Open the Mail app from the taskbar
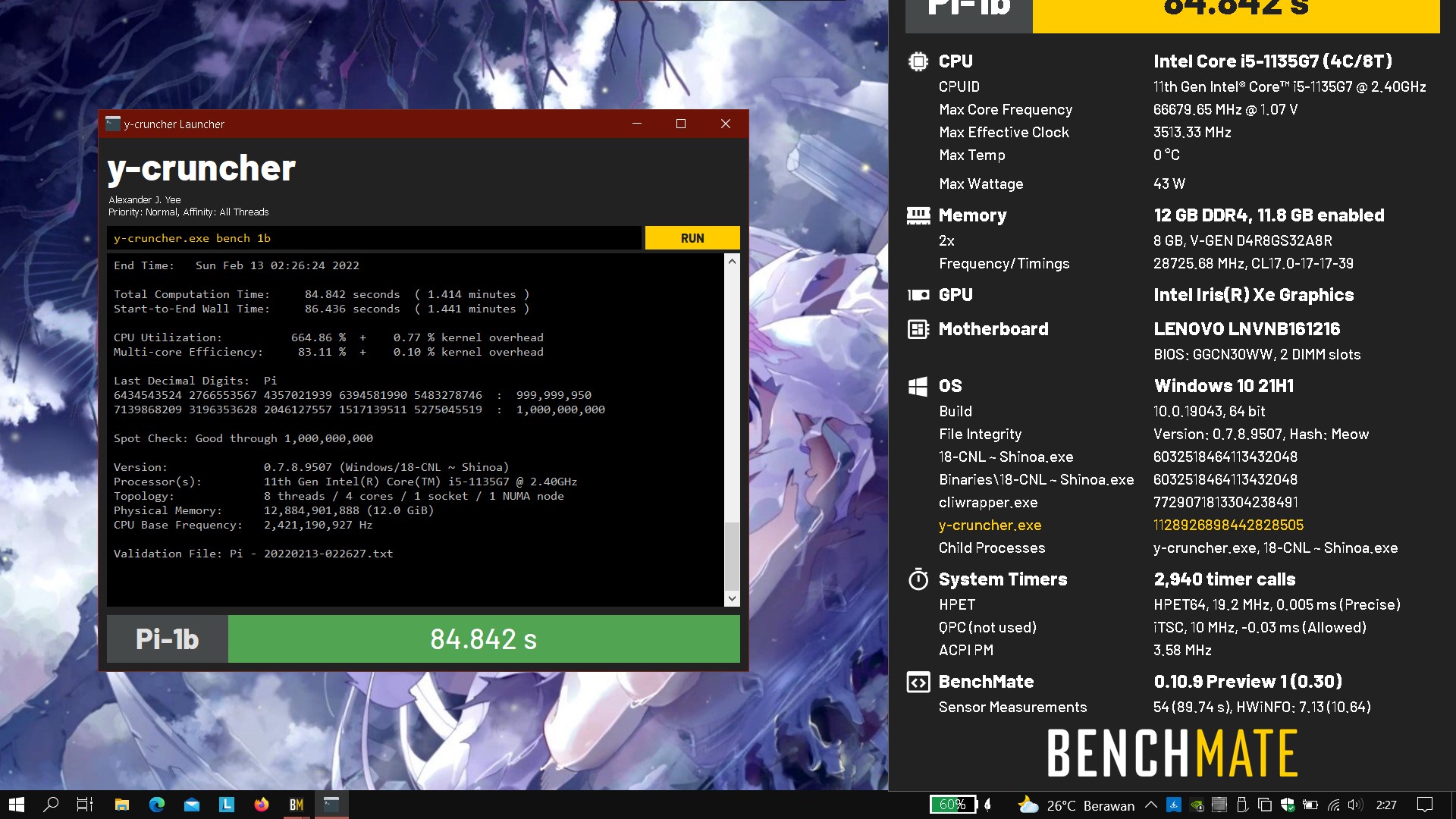Viewport: 1456px width, 819px height. click(192, 805)
